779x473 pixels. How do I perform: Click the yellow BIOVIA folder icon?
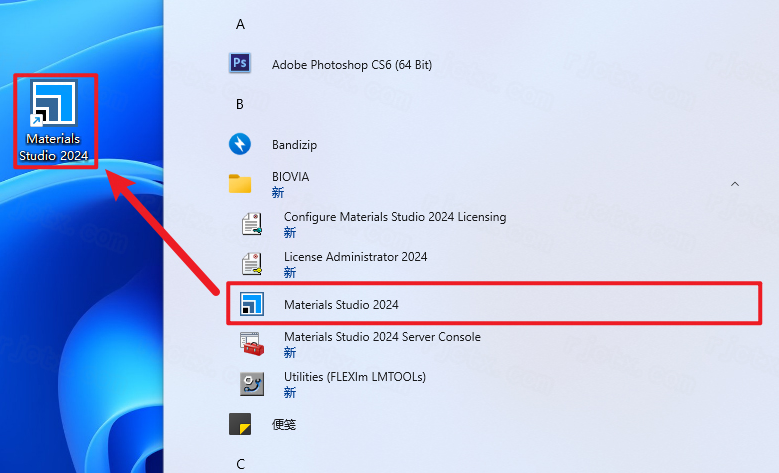pos(240,183)
